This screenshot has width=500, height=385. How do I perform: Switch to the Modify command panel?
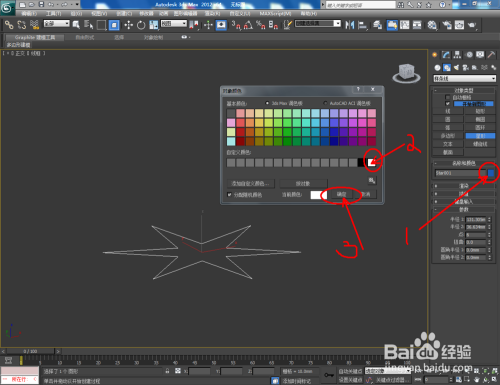pyautogui.click(x=446, y=55)
